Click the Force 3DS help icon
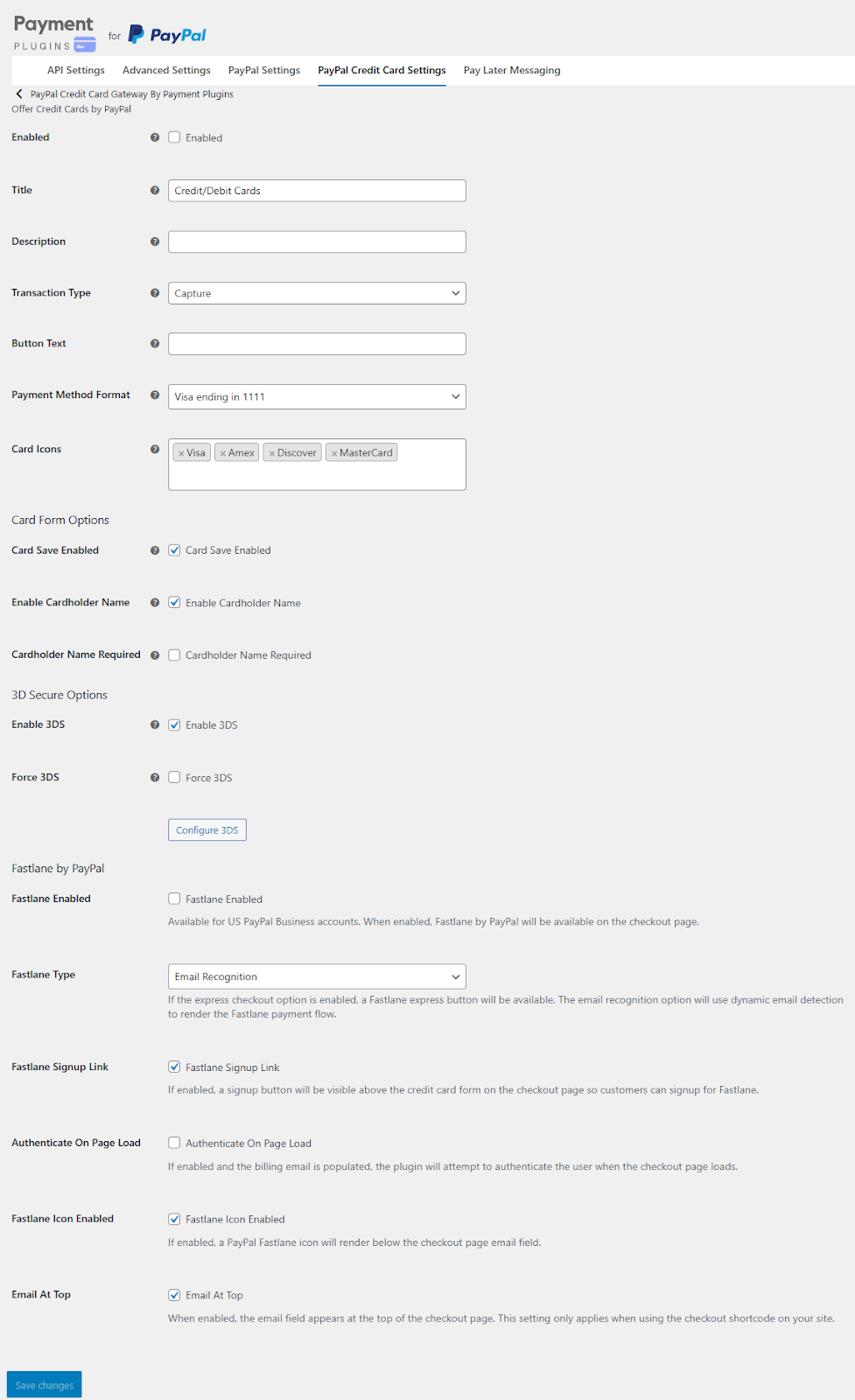The width and height of the screenshot is (855, 1400). pyautogui.click(x=155, y=777)
